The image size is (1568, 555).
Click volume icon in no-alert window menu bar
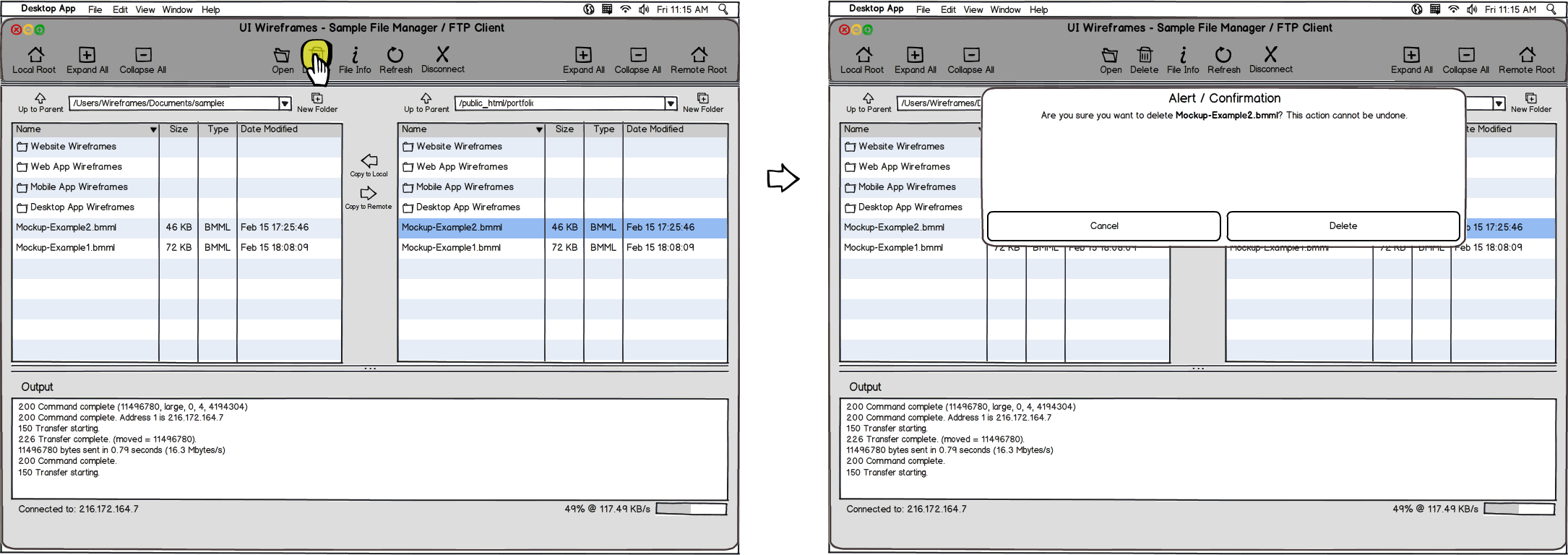click(x=644, y=9)
